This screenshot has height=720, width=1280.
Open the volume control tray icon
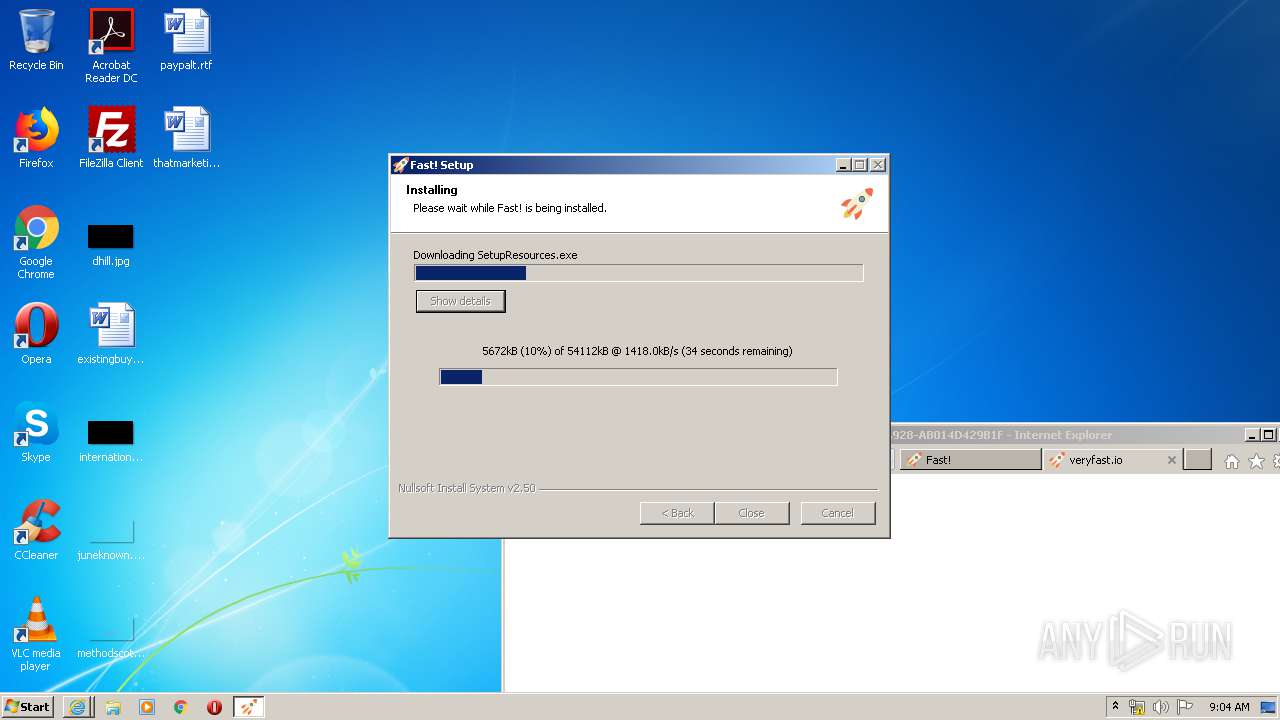coord(1161,707)
